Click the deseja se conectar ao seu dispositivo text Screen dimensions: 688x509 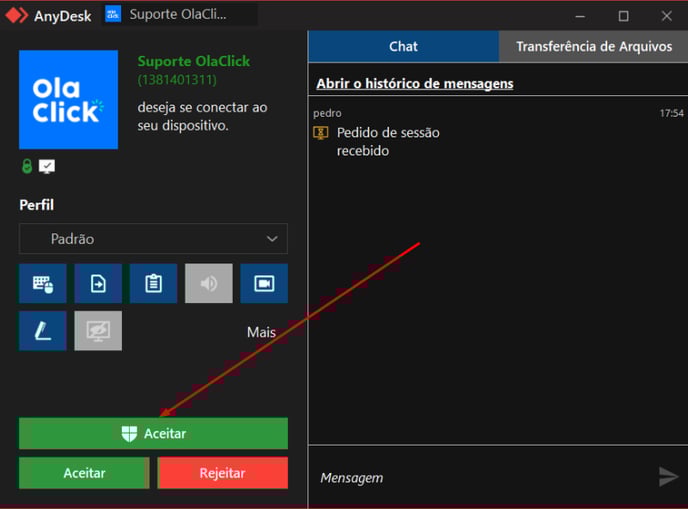[202, 116]
